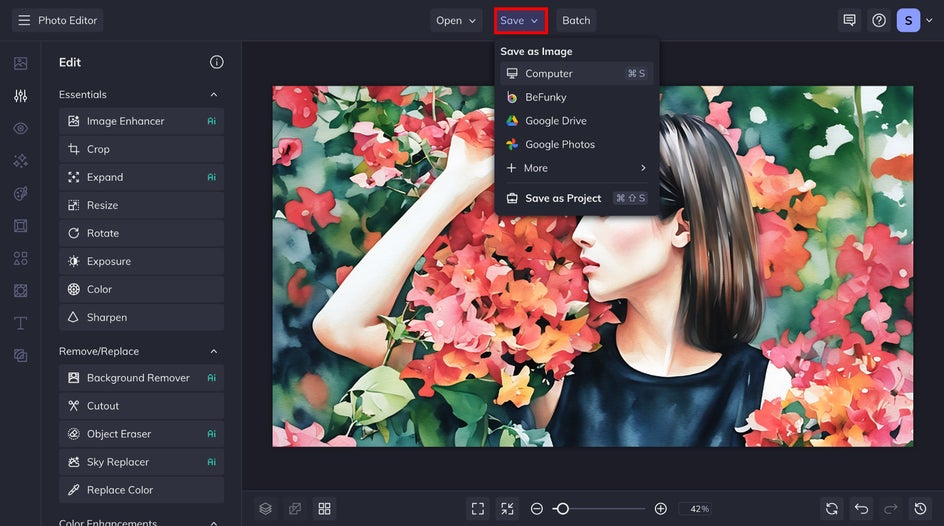Click the shrink to actual size icon

508,509
